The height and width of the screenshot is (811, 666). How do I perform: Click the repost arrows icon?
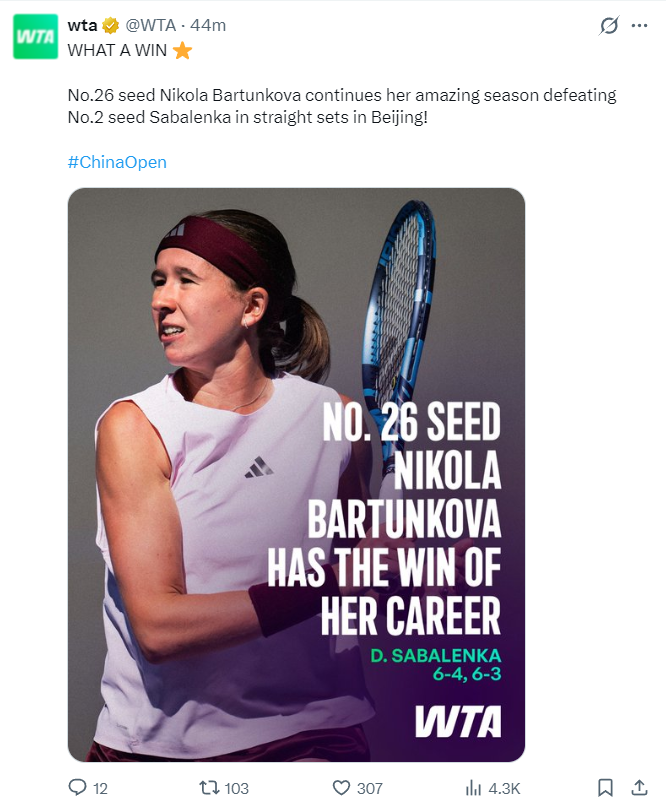[209, 788]
